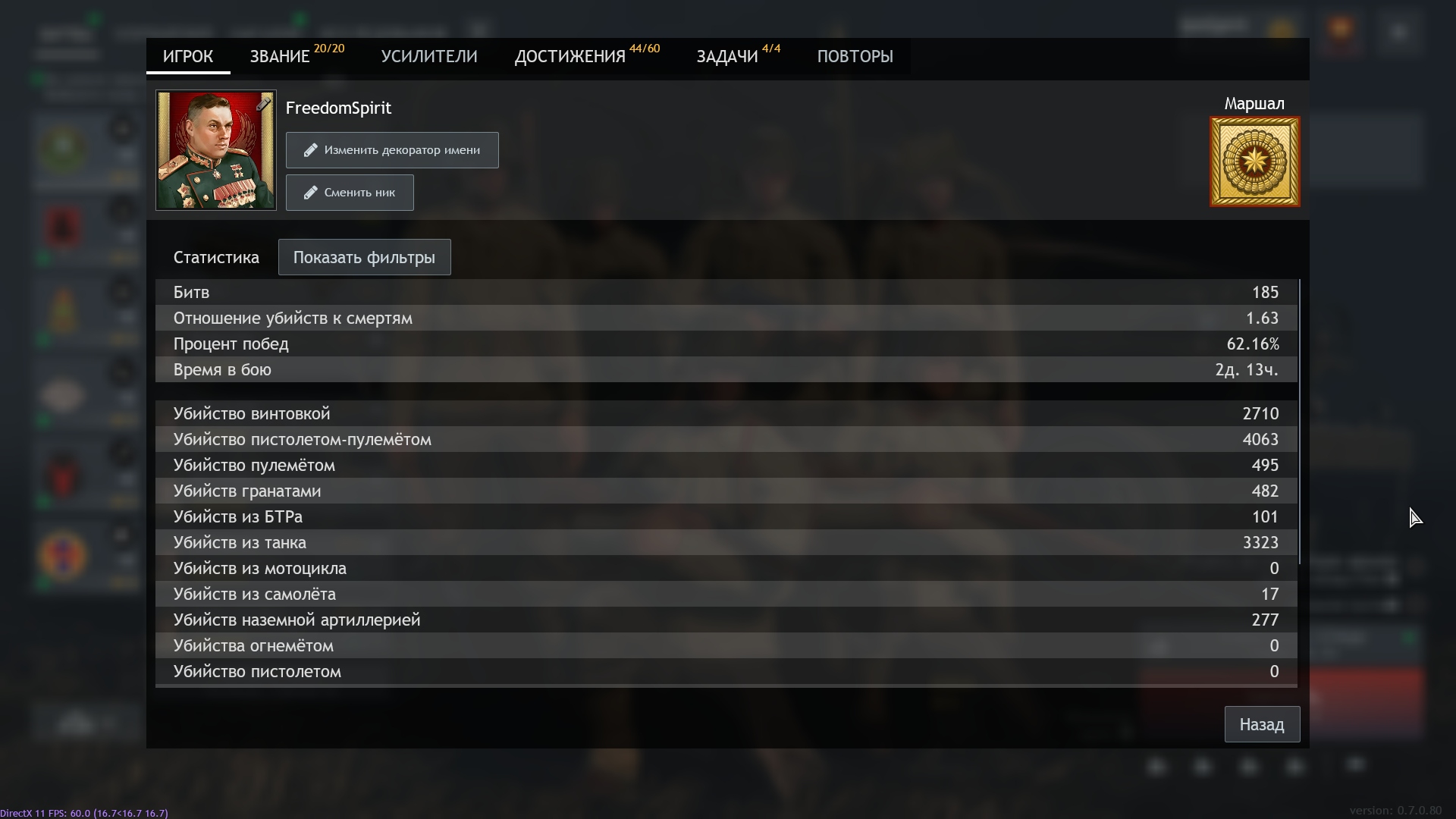Open the player portrait avatar
The width and height of the screenshot is (1456, 819).
[215, 151]
